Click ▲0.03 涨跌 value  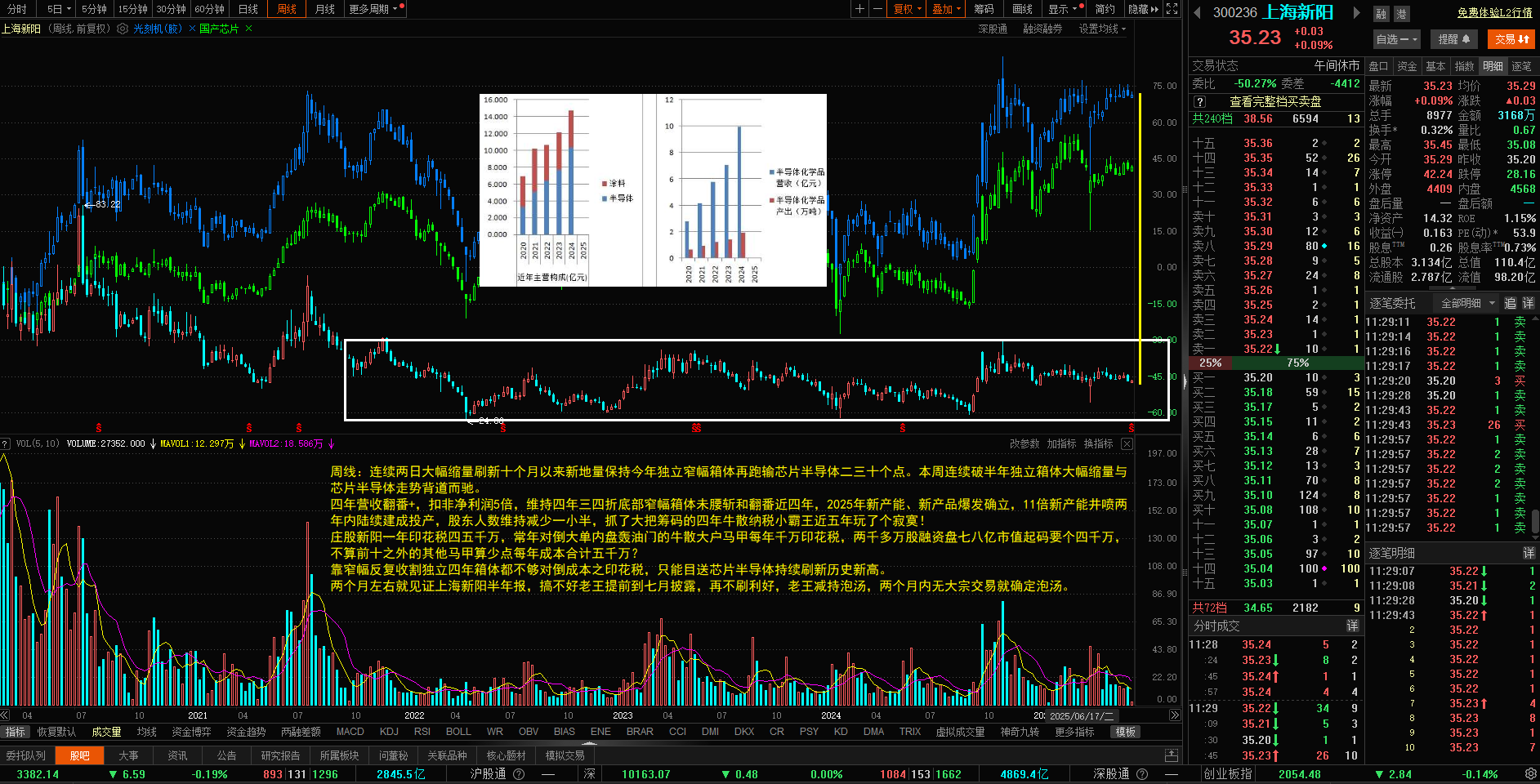click(1520, 100)
